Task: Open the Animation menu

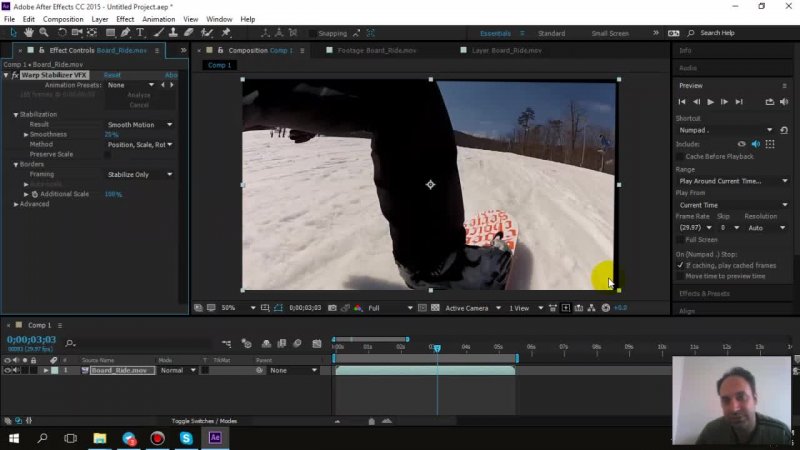Action: 158,19
